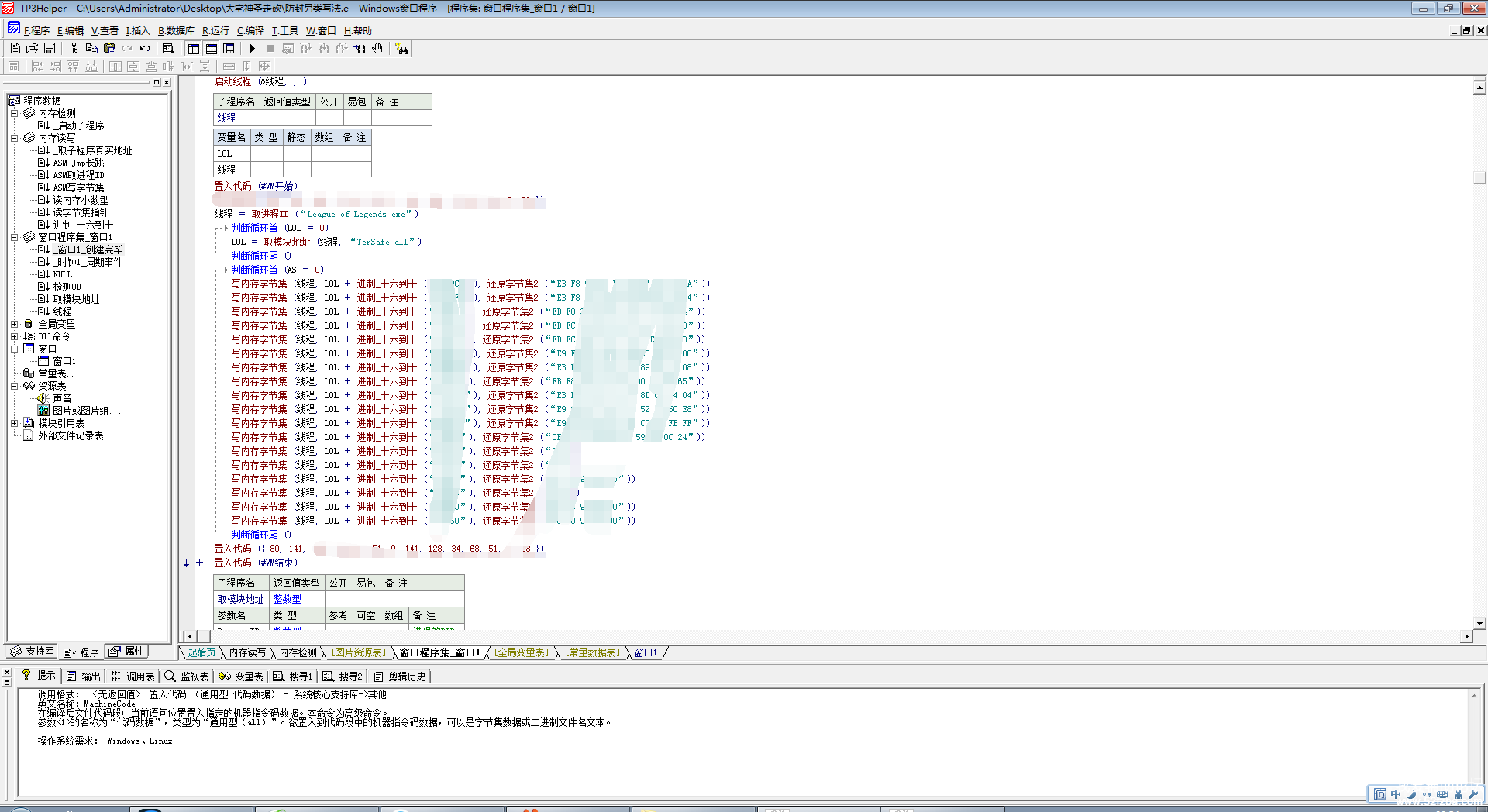The image size is (1488, 812).
Task: Click the Open file folder icon
Action: click(32, 48)
